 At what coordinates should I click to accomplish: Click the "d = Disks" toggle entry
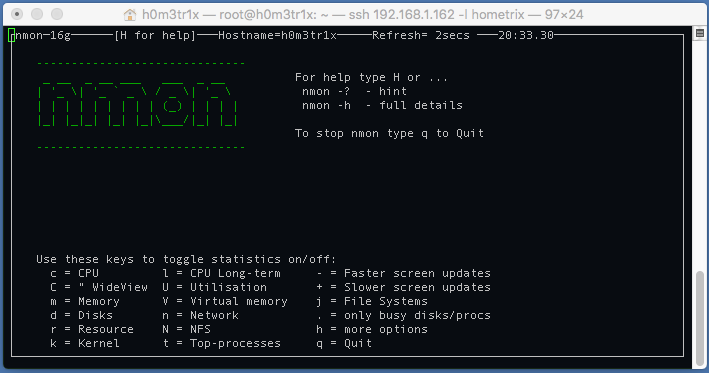[81, 316]
